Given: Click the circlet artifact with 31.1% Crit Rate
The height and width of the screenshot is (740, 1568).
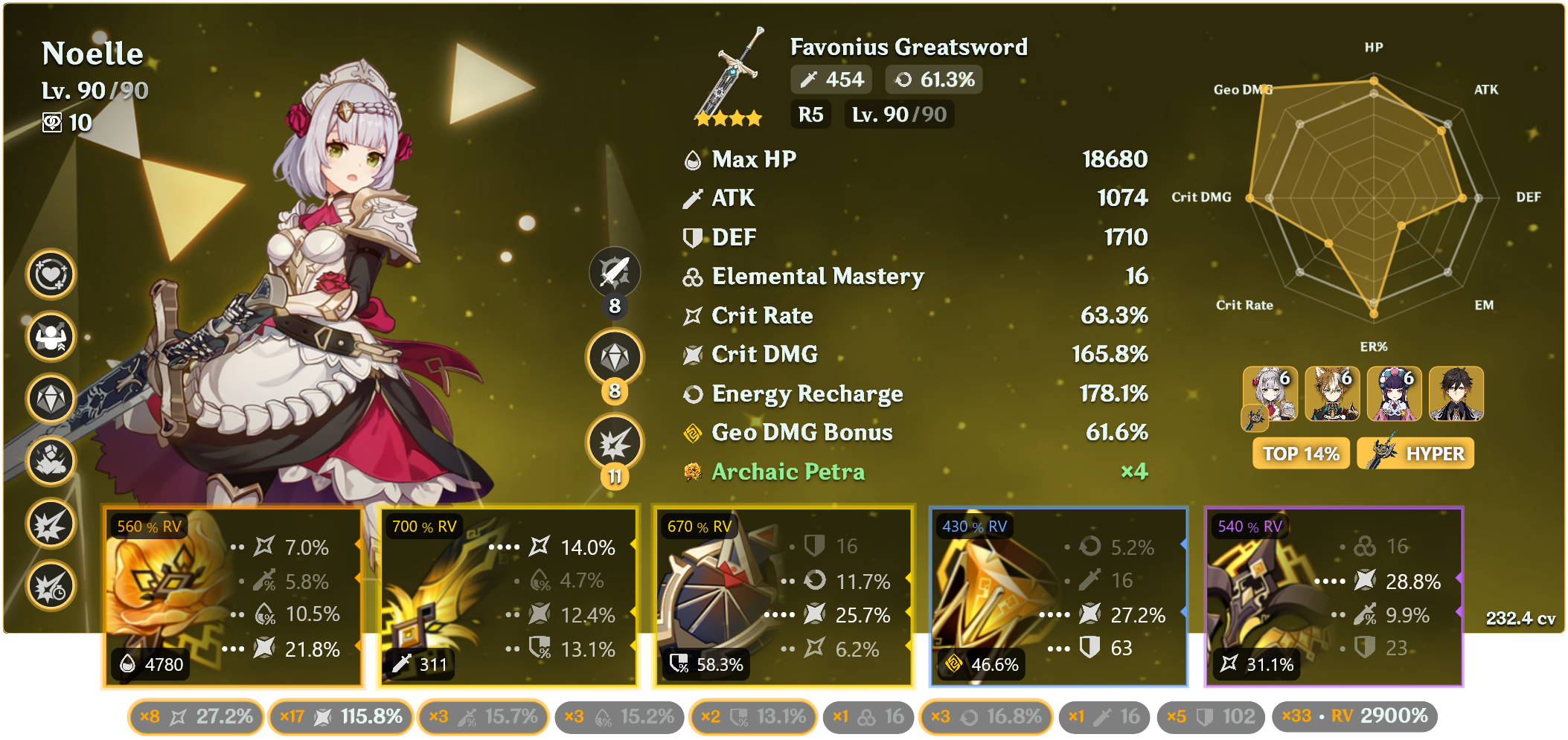Looking at the screenshot, I should point(1334,597).
